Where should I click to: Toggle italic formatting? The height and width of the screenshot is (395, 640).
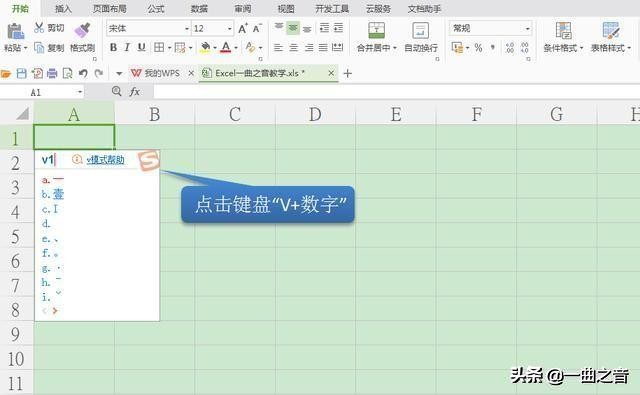click(x=127, y=48)
